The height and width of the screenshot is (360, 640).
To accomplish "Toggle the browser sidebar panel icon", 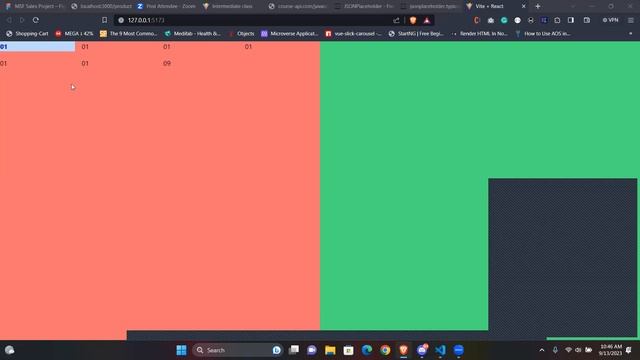I will 571,20.
